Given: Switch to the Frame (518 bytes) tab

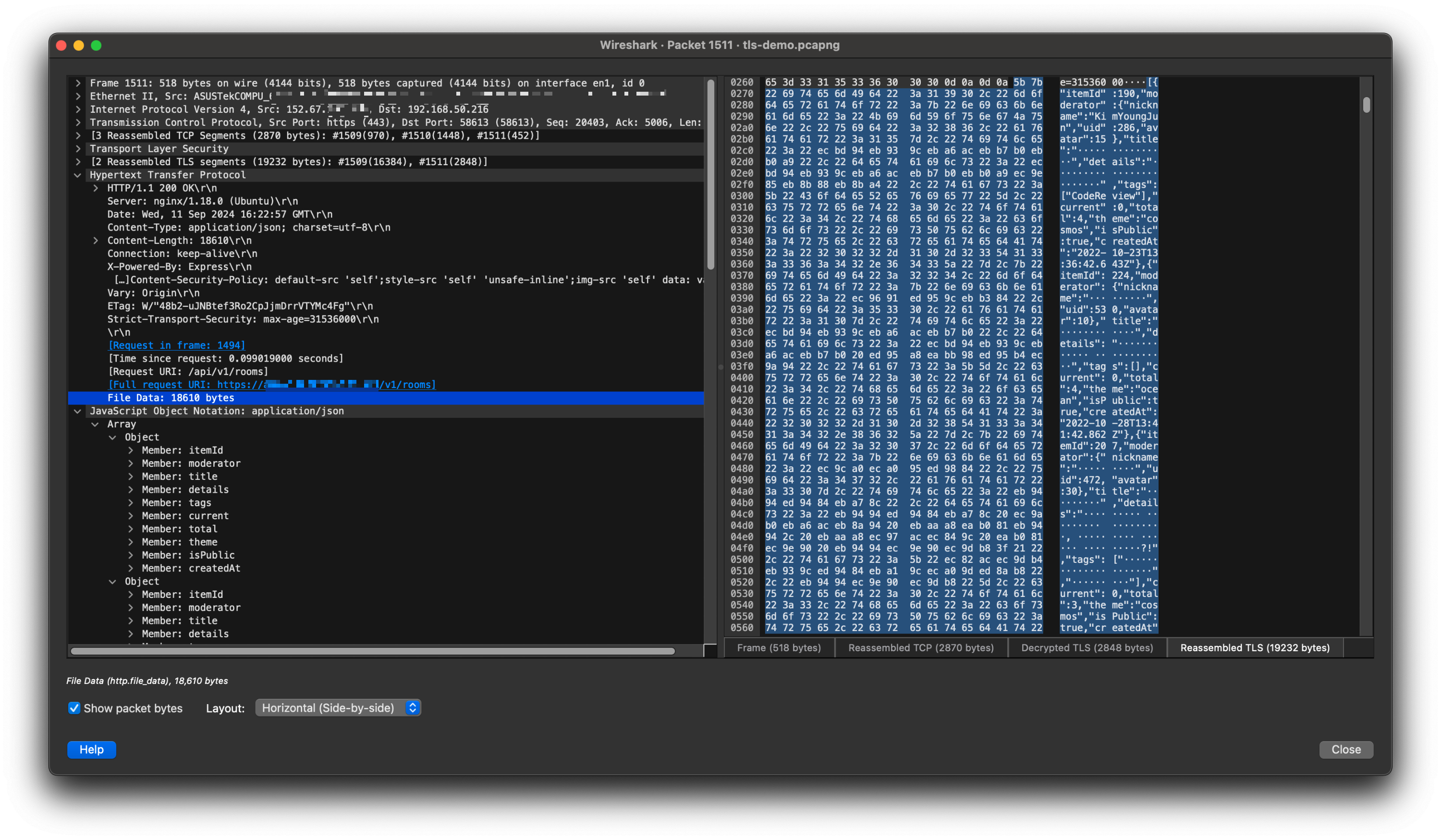Looking at the screenshot, I should pyautogui.click(x=778, y=648).
